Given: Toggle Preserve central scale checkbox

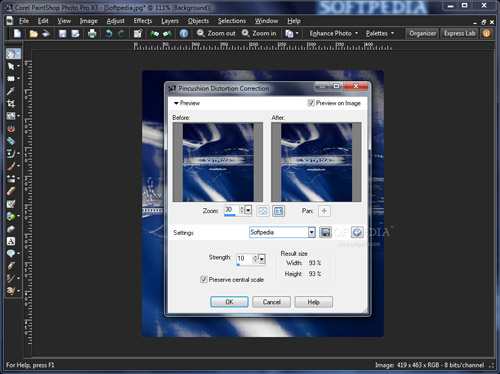Looking at the screenshot, I should coord(203,279).
